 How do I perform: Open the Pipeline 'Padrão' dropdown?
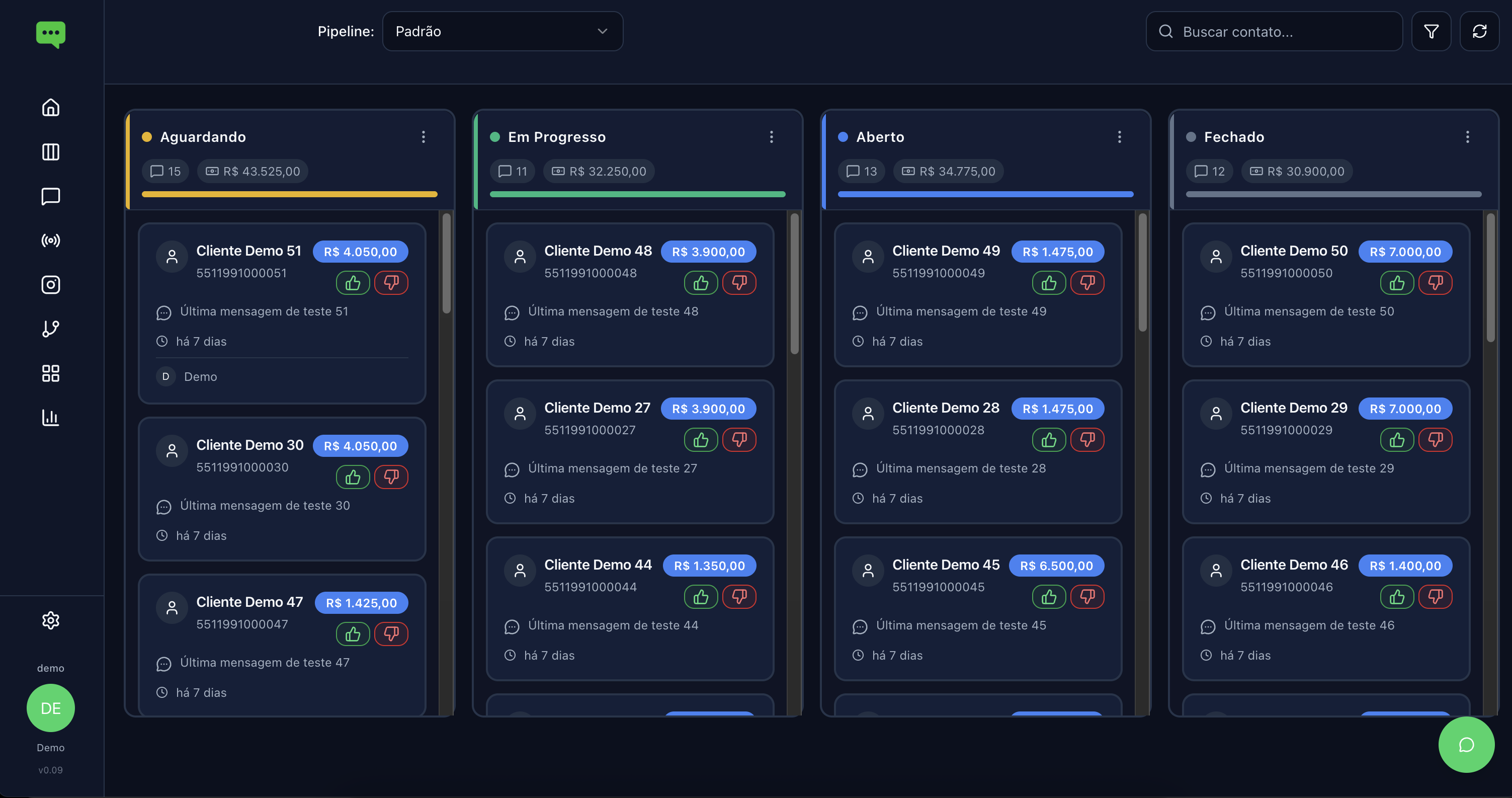point(502,31)
